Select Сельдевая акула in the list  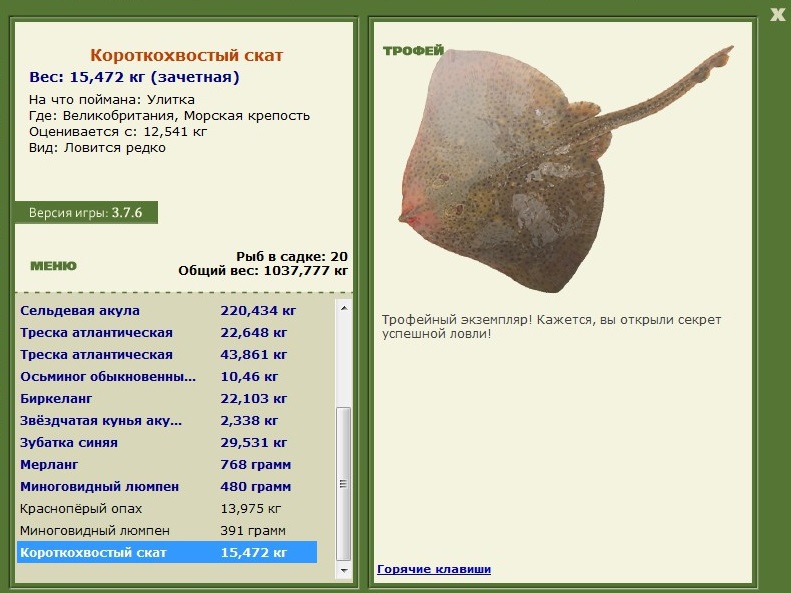pos(80,311)
